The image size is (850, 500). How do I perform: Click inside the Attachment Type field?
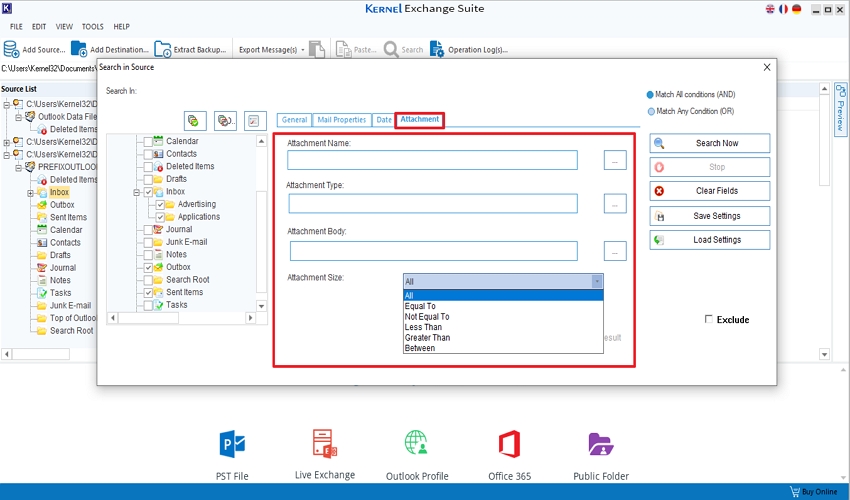coord(433,203)
